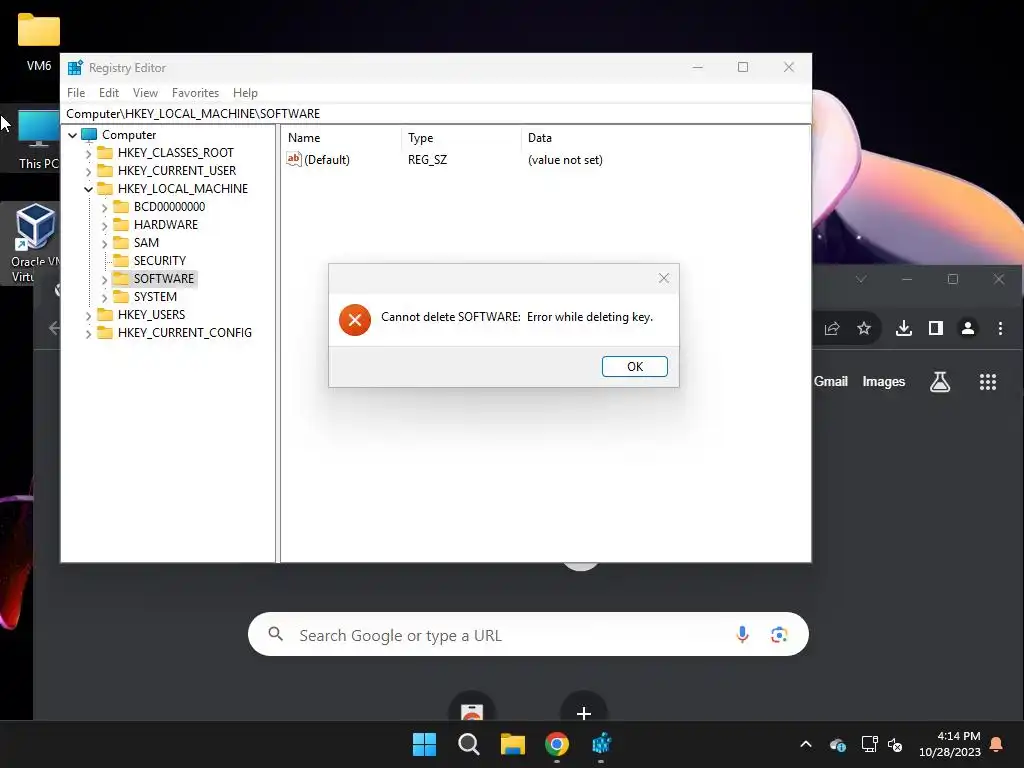The image size is (1024, 768).
Task: Open the View menu
Action: (145, 93)
